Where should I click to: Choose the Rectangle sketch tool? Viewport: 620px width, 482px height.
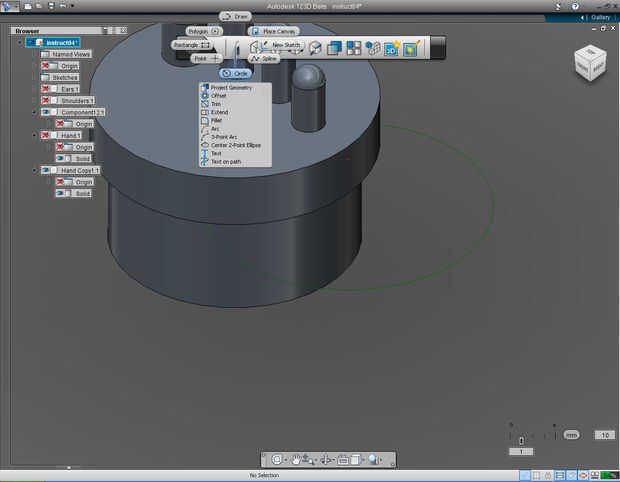click(x=192, y=45)
